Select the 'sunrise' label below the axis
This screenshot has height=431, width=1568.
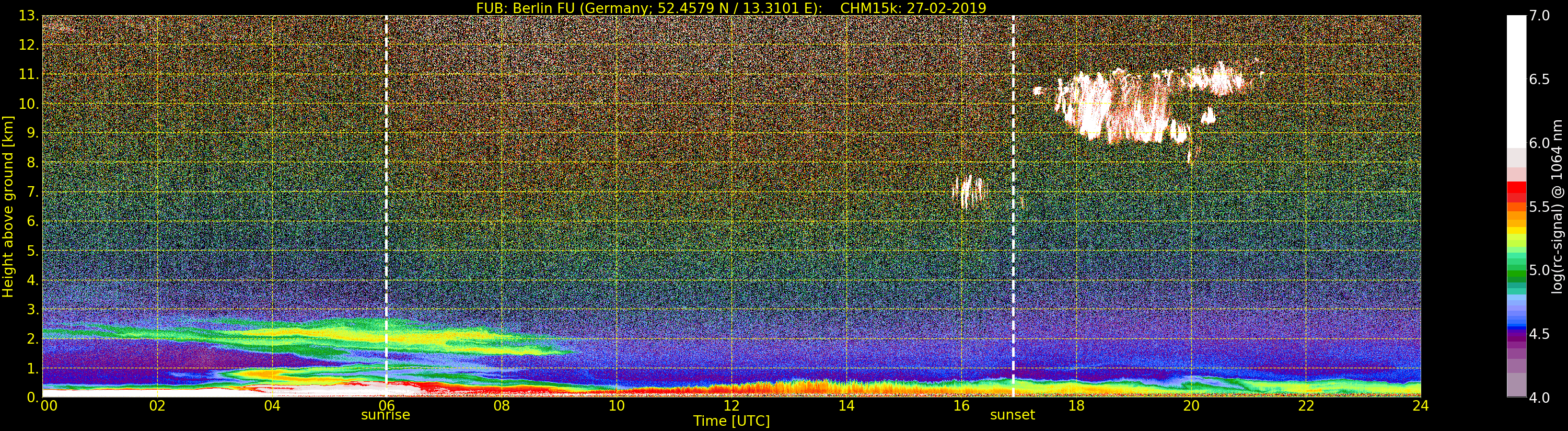(385, 416)
